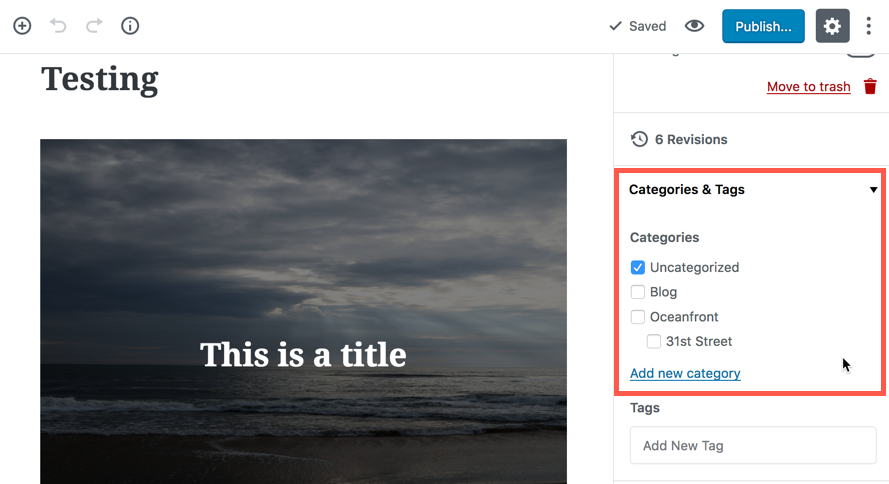Enable the Oceanfront category checkbox
The height and width of the screenshot is (484, 889).
638,317
